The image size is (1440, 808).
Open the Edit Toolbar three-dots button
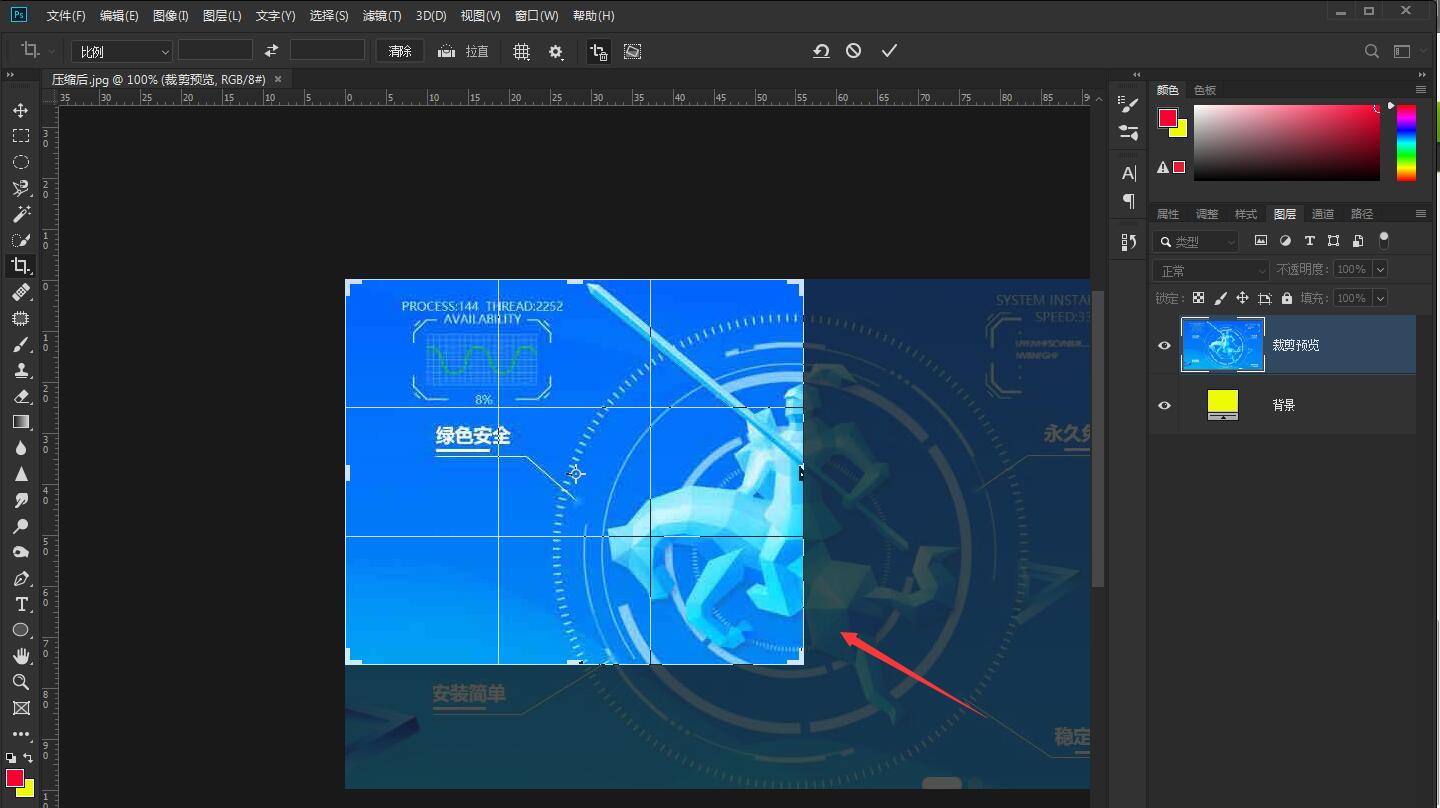20,734
